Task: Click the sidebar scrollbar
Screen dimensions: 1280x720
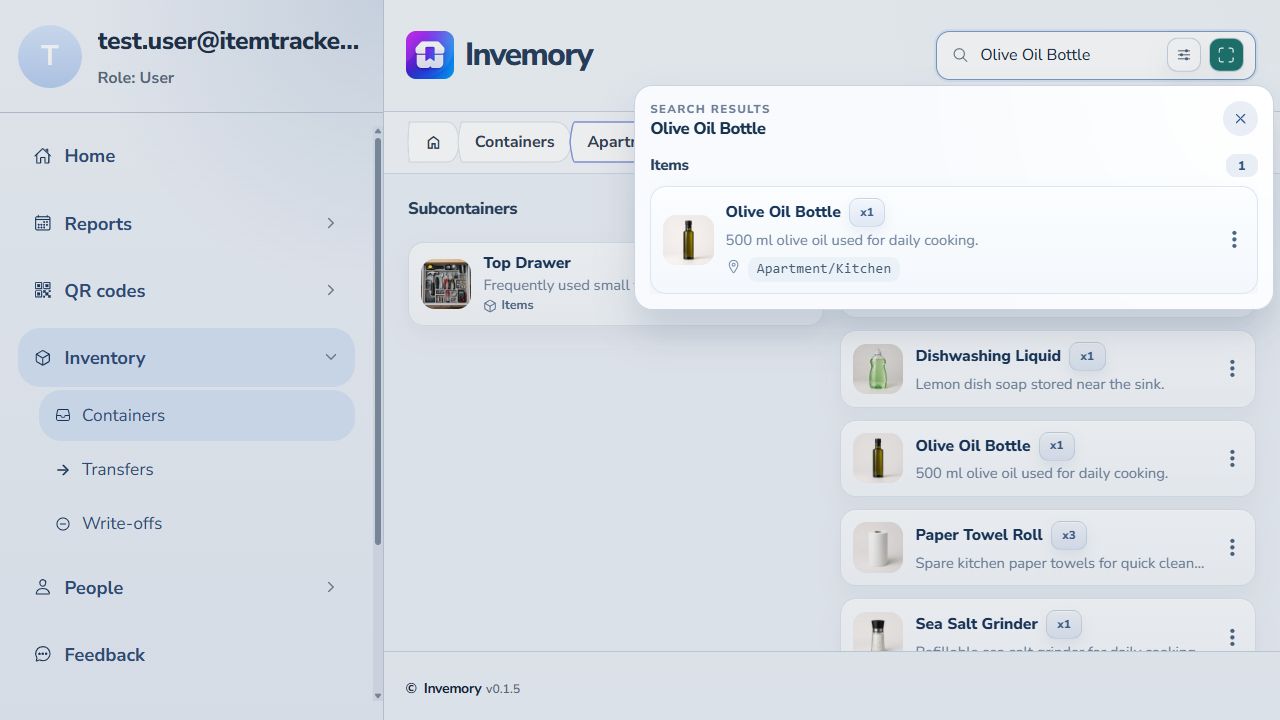Action: click(x=377, y=340)
